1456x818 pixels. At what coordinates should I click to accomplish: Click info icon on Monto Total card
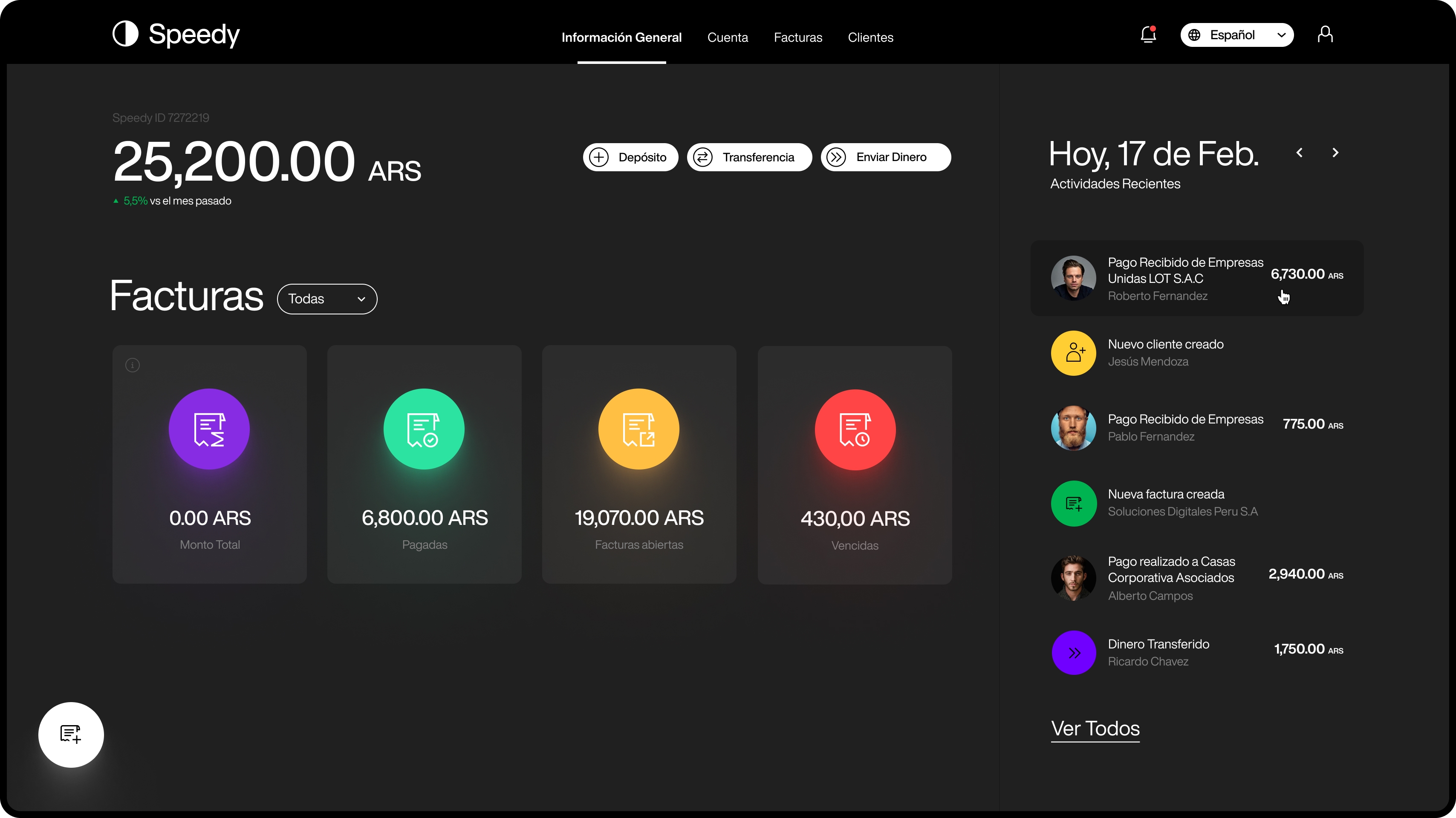click(x=132, y=365)
